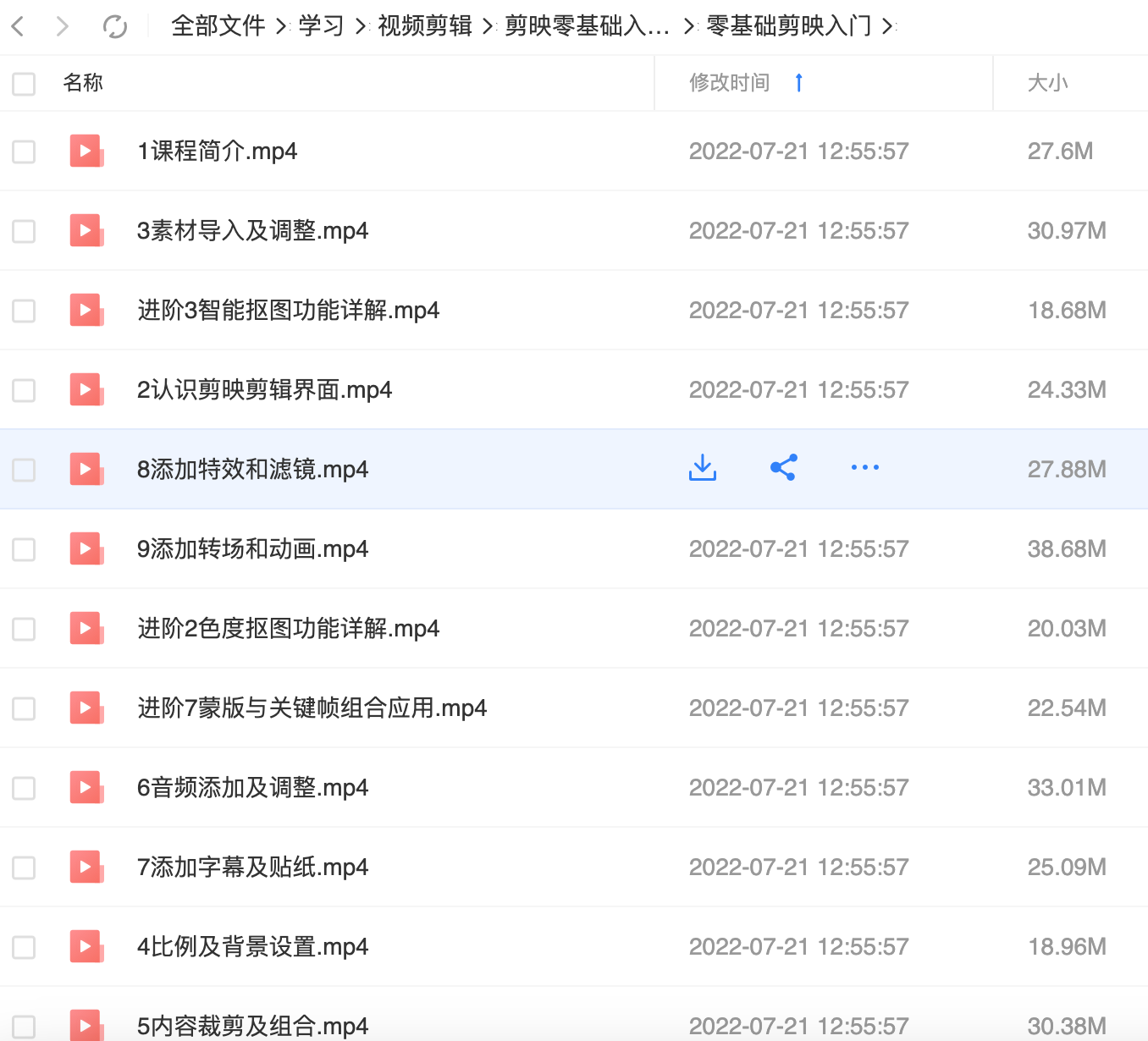Sort files by 修改时间 column header
Image resolution: width=1148 pixels, height=1041 pixels.
coord(729,83)
